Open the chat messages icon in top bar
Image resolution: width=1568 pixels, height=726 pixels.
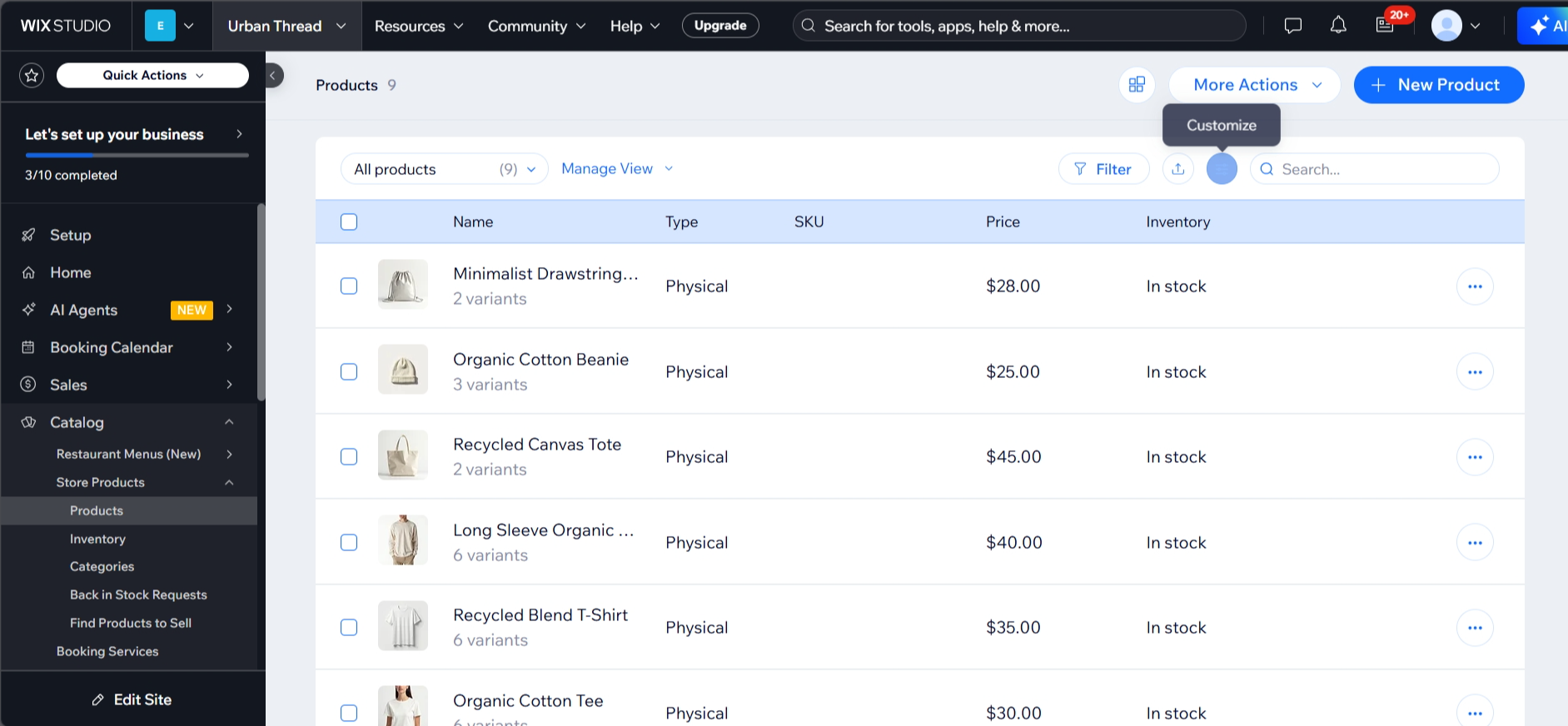pos(1292,26)
